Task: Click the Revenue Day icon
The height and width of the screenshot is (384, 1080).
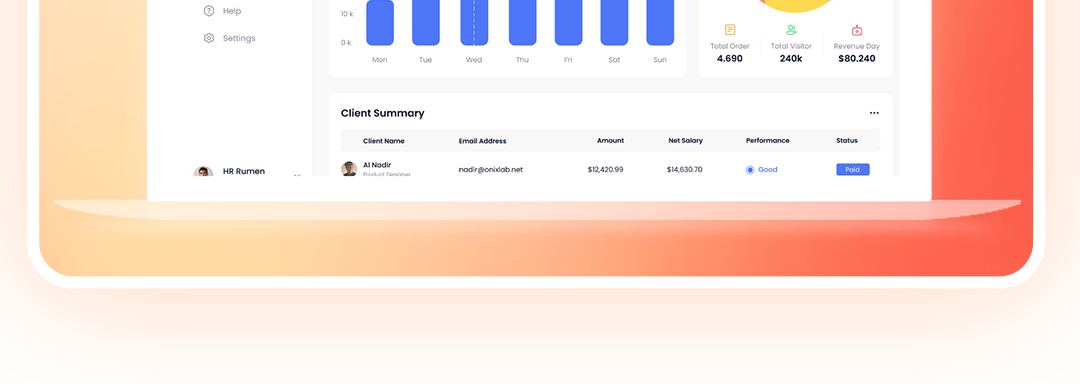Action: coord(857,30)
